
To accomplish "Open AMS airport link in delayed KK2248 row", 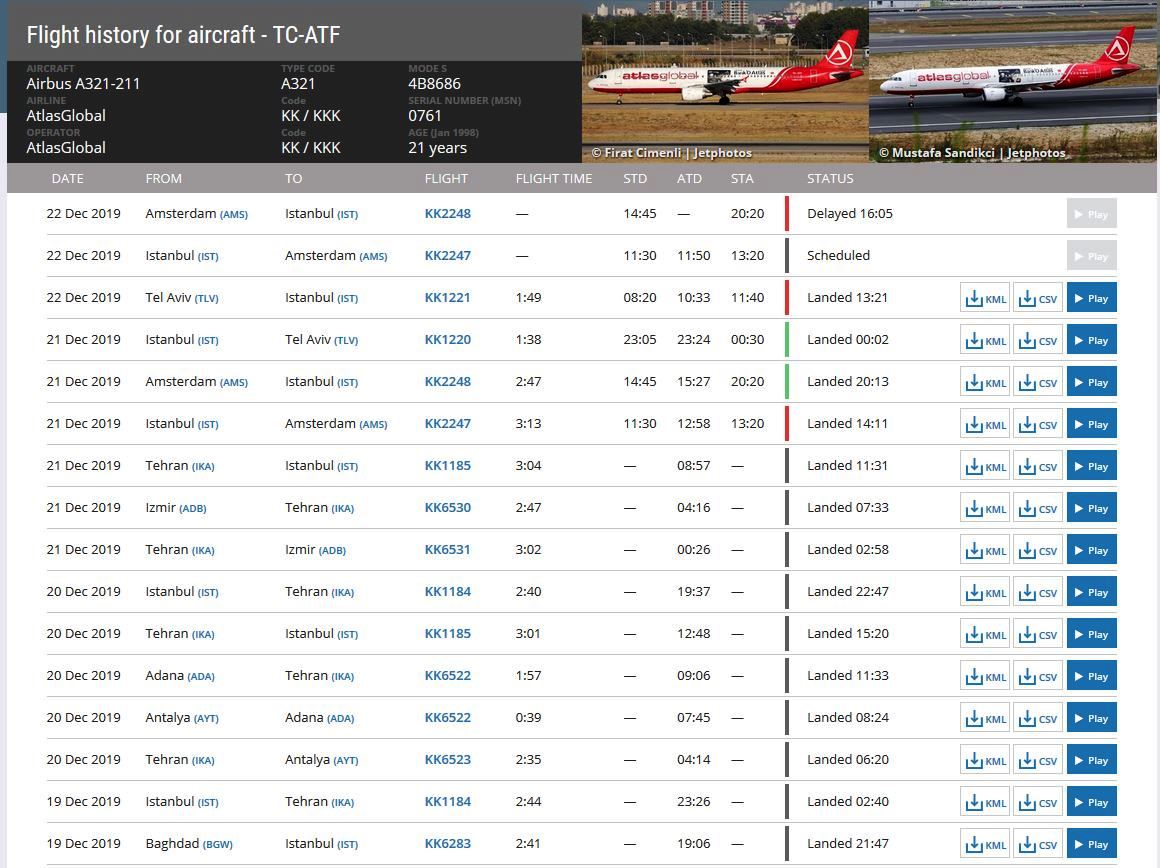I will [x=234, y=215].
